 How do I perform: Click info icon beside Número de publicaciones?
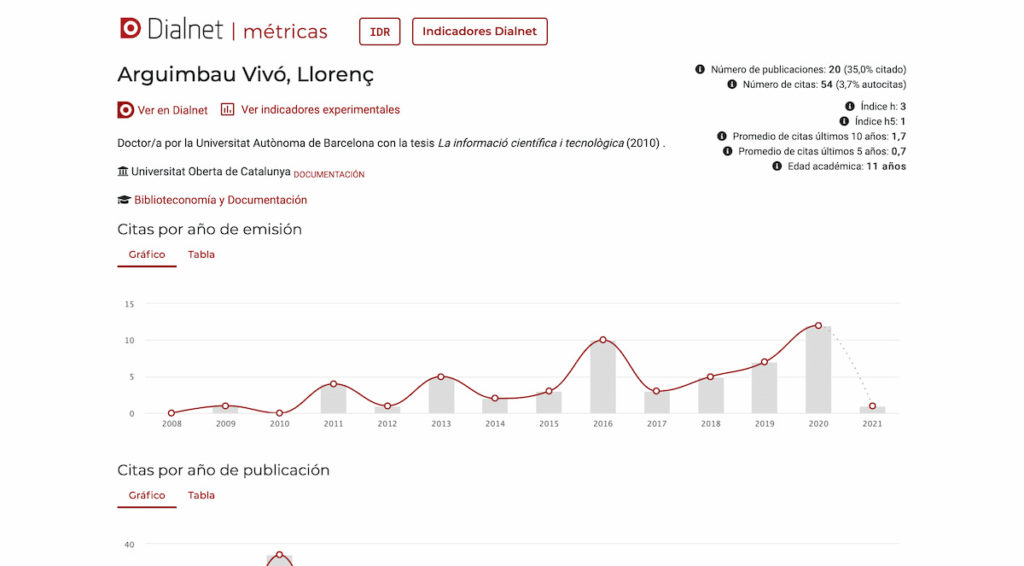[x=700, y=70]
